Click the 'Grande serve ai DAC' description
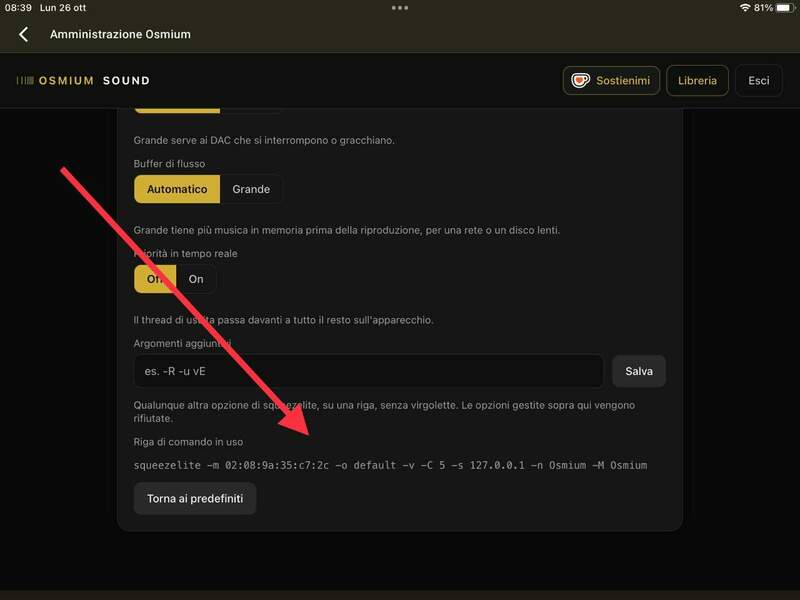 click(264, 140)
